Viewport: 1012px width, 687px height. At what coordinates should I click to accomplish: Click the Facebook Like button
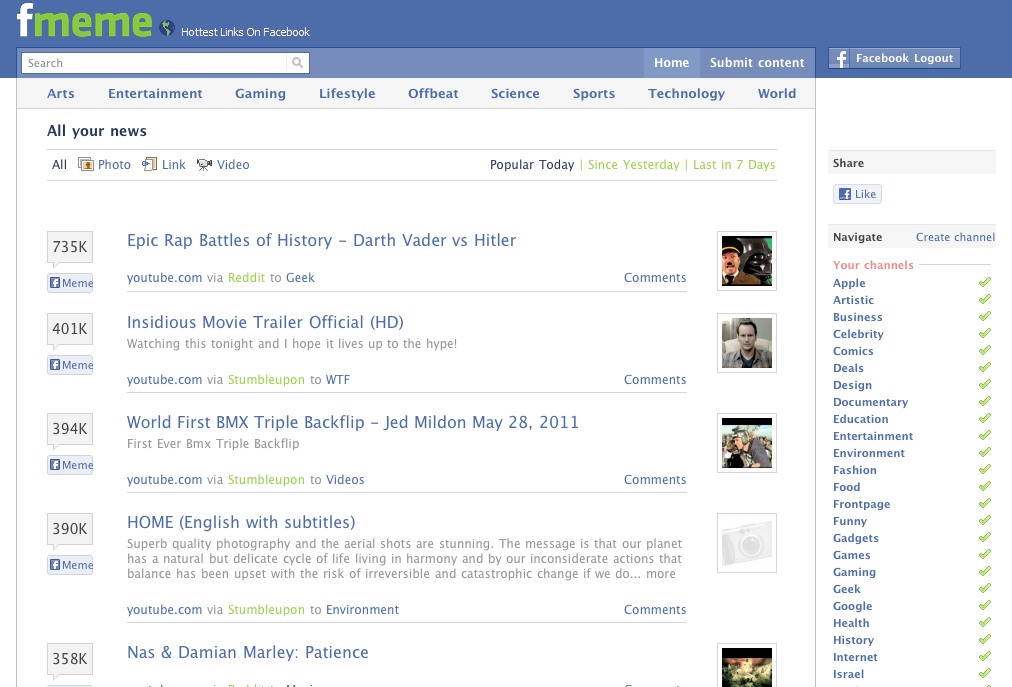coord(857,194)
